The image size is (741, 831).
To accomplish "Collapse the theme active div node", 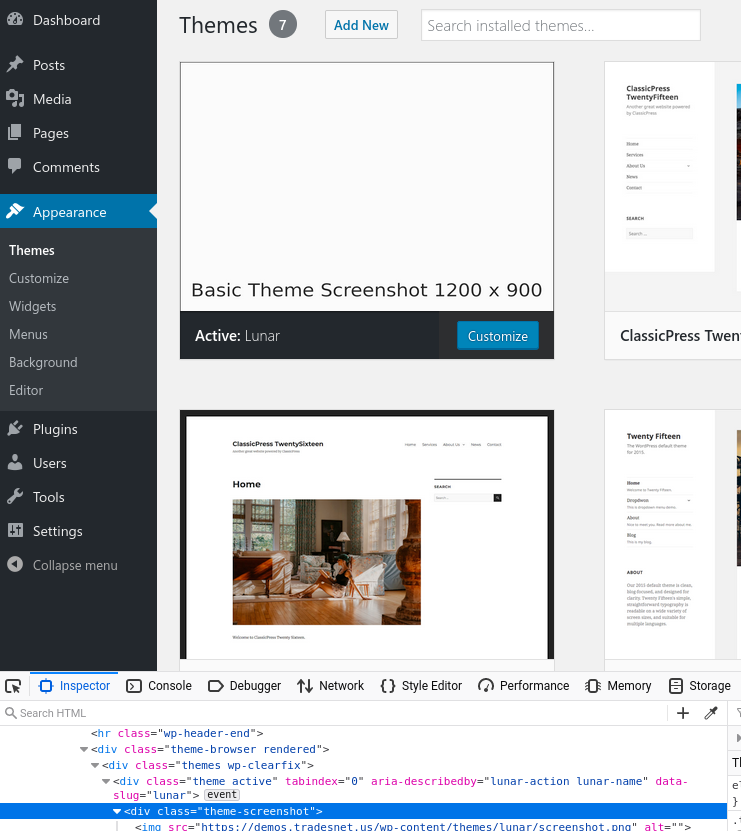I will (x=106, y=781).
